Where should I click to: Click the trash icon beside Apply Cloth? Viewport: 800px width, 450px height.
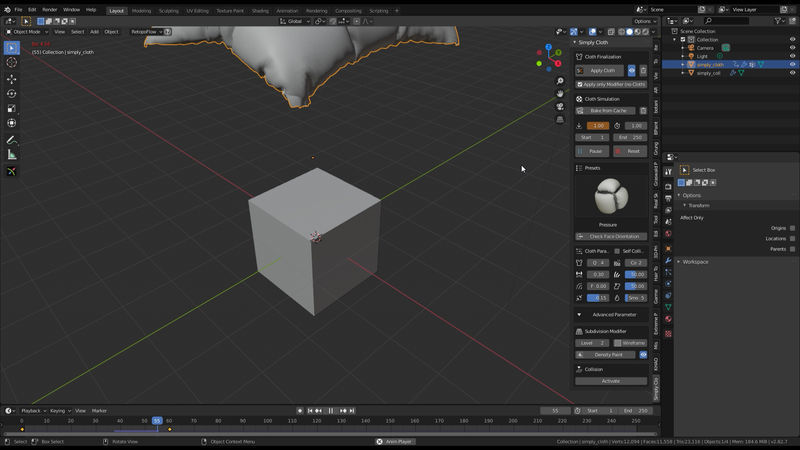[643, 70]
